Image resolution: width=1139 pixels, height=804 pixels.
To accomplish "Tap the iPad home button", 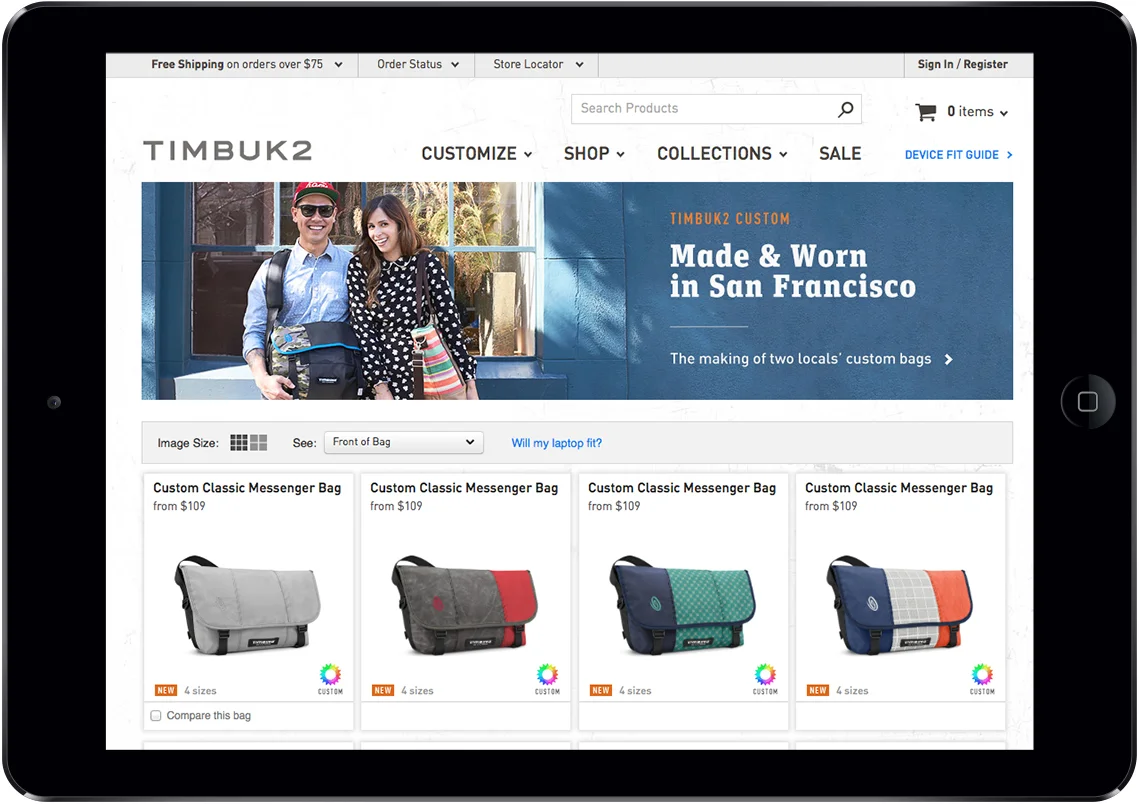I will point(1087,402).
